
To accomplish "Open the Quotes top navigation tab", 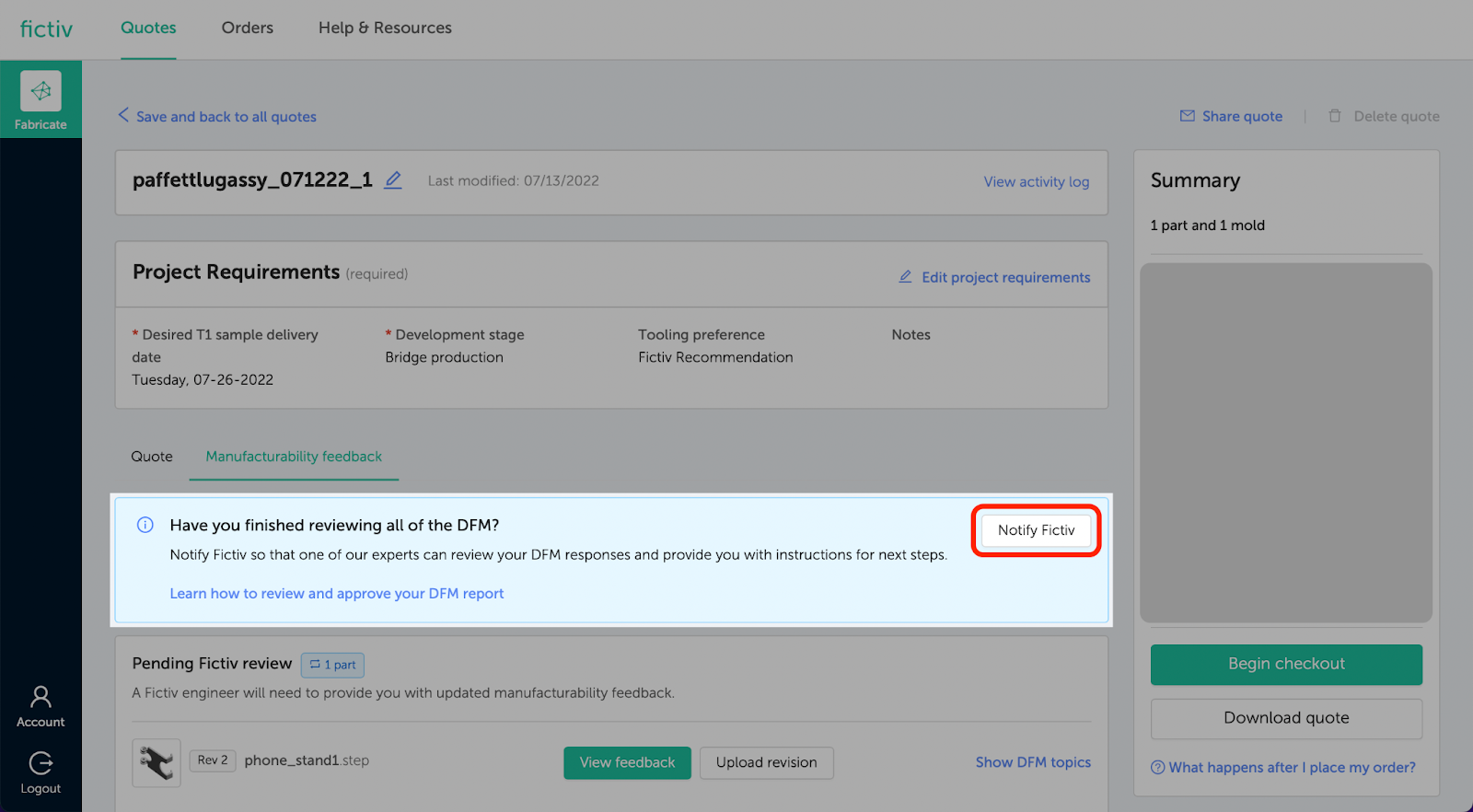I will [148, 28].
